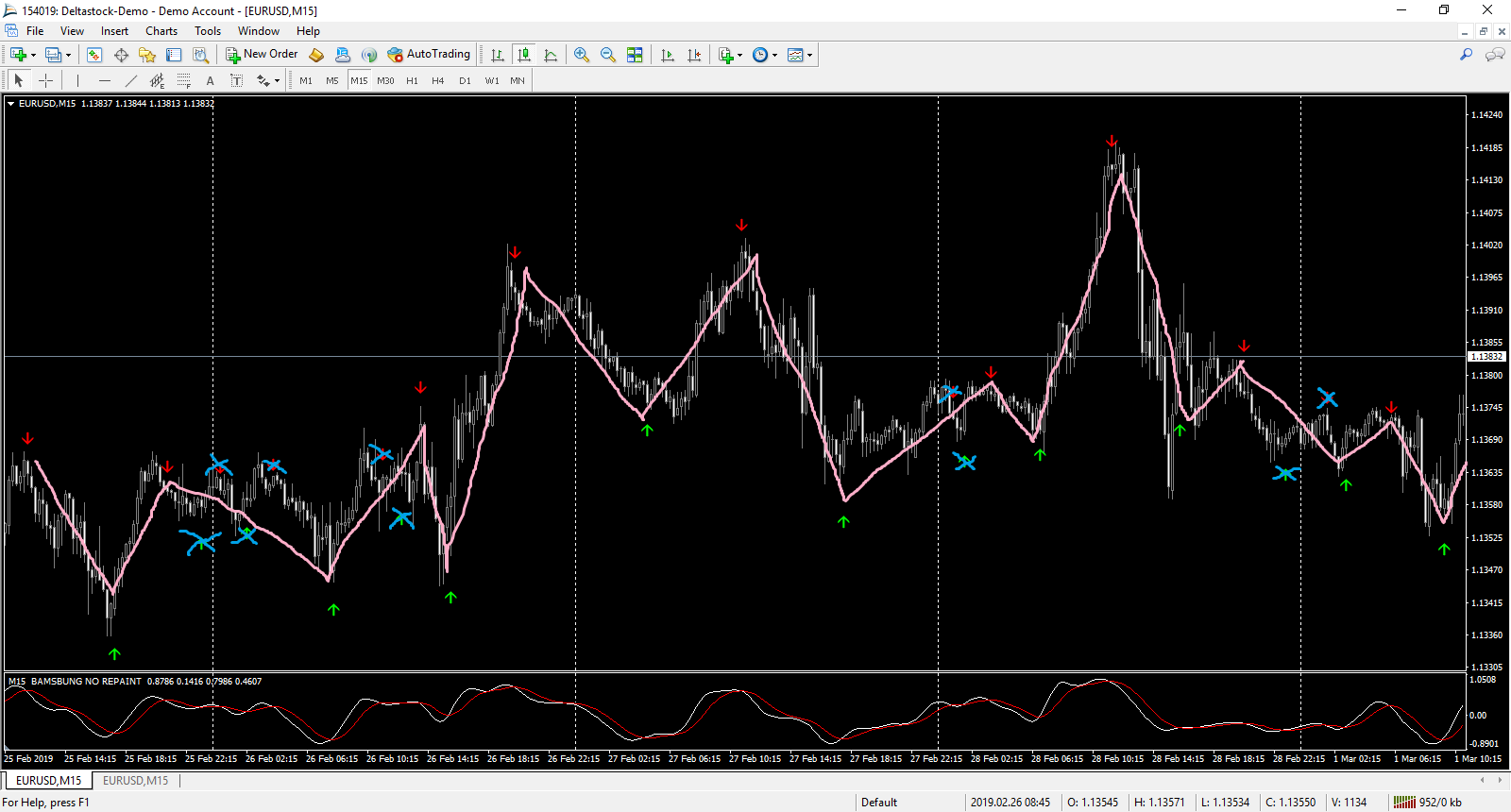
Task: Click the BAMSBUNG NO REPAINT indicator label
Action: pos(86,681)
